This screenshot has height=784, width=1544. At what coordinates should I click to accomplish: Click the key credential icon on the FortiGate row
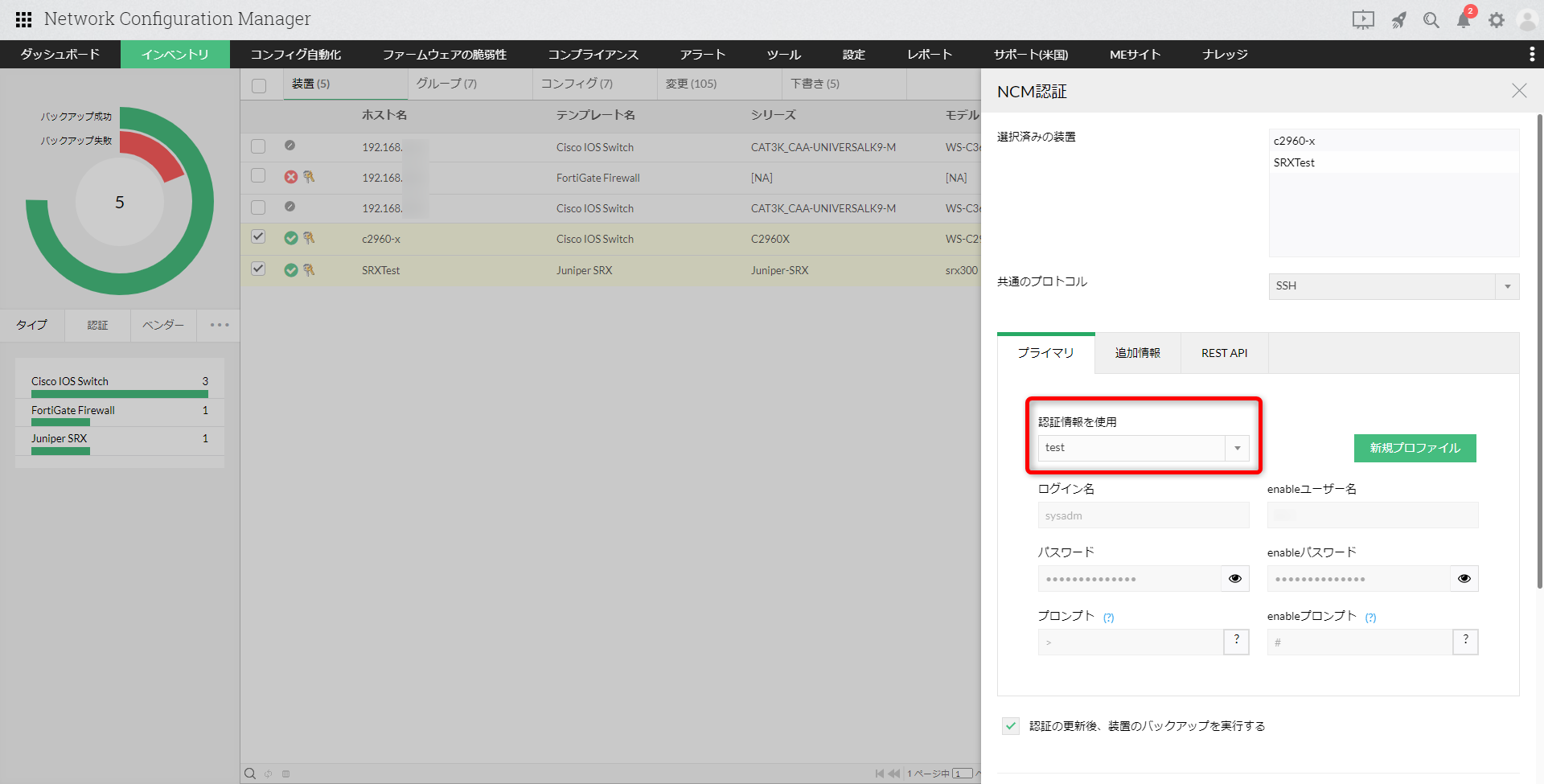coord(309,177)
